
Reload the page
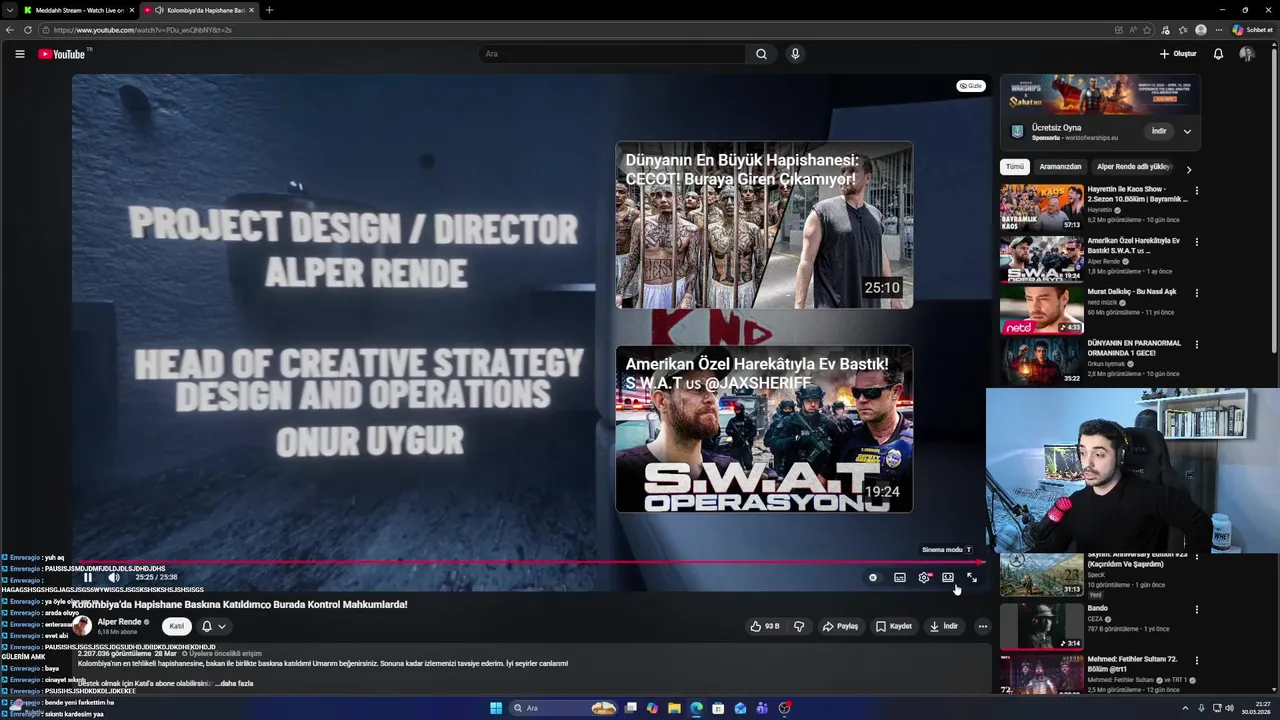click(28, 30)
